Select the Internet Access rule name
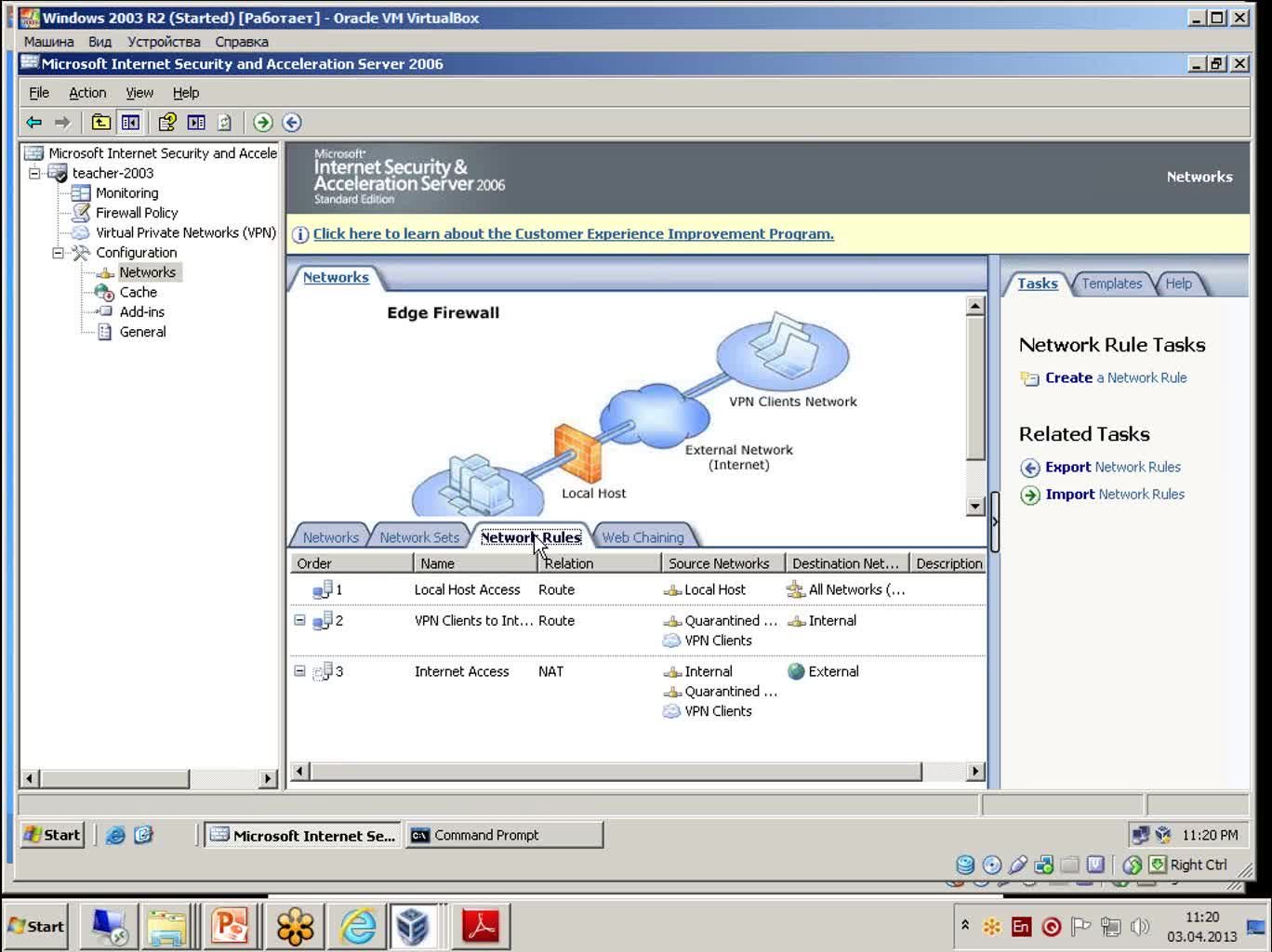The height and width of the screenshot is (952, 1272). [461, 671]
